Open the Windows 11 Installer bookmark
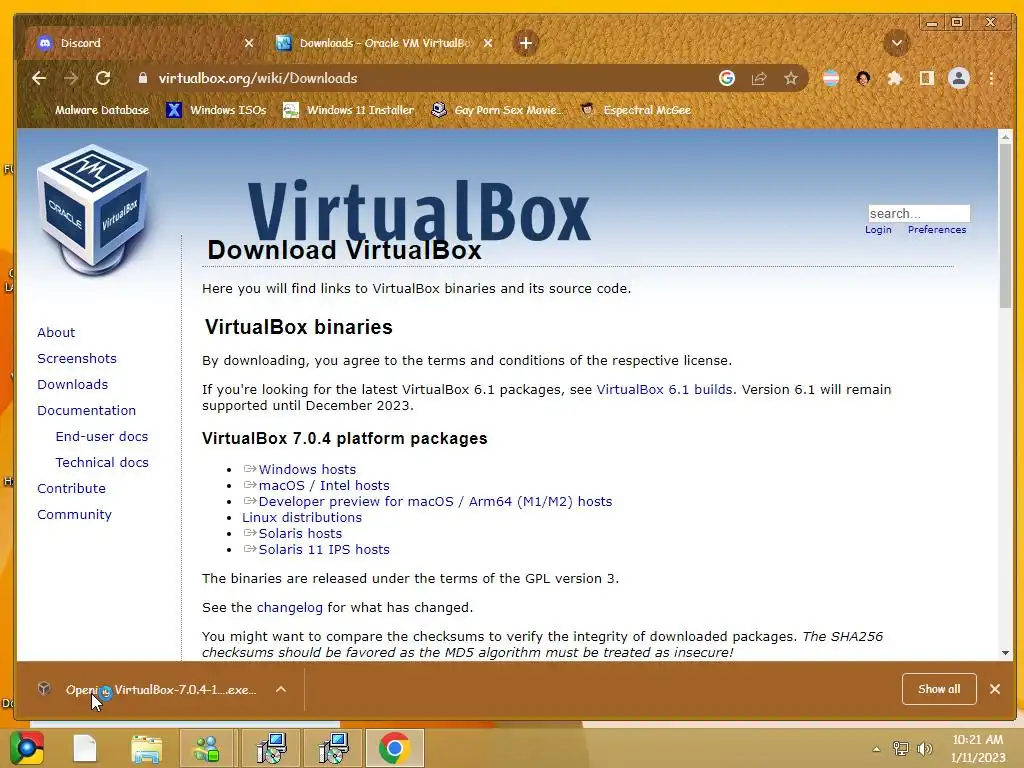 click(x=349, y=110)
